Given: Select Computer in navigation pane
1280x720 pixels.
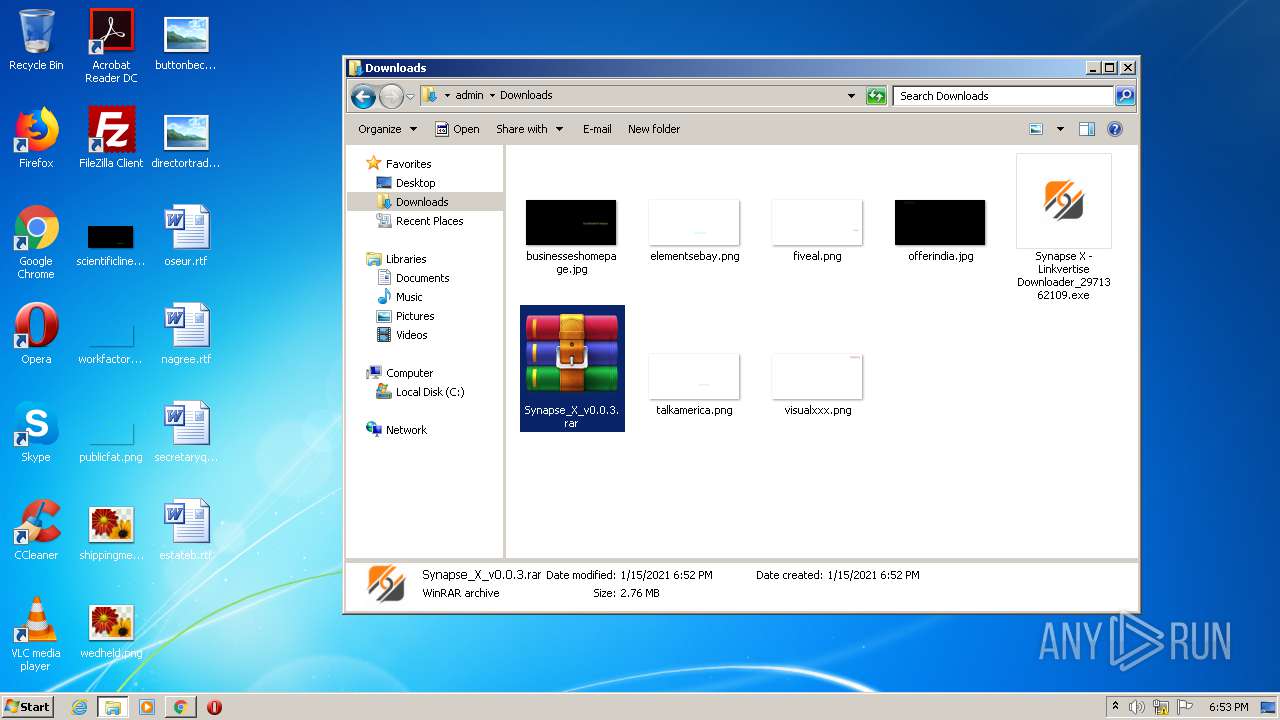Looking at the screenshot, I should [400, 373].
